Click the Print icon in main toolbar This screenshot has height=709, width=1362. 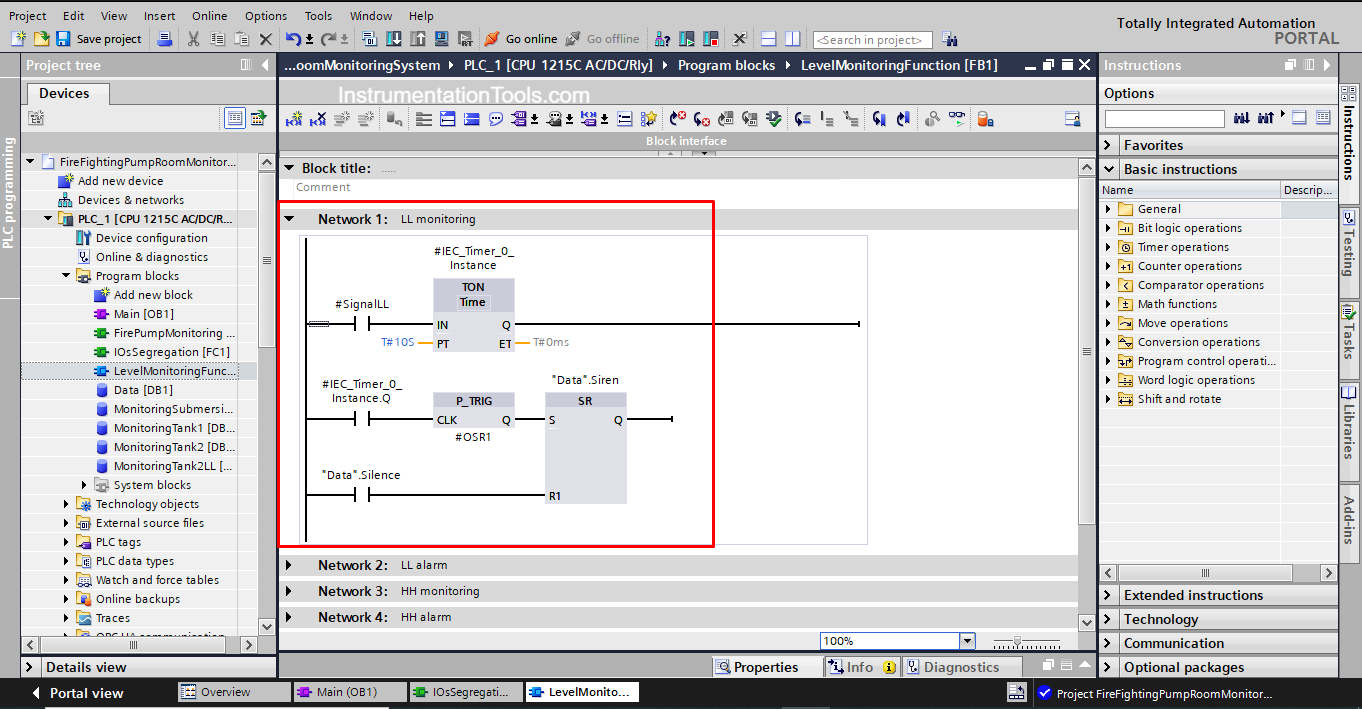pos(165,39)
